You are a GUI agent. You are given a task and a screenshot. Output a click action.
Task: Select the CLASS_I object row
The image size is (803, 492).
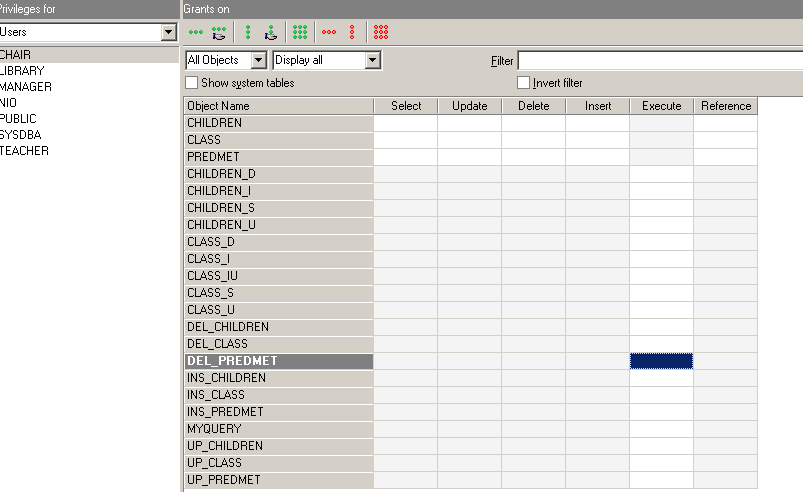click(x=279, y=259)
